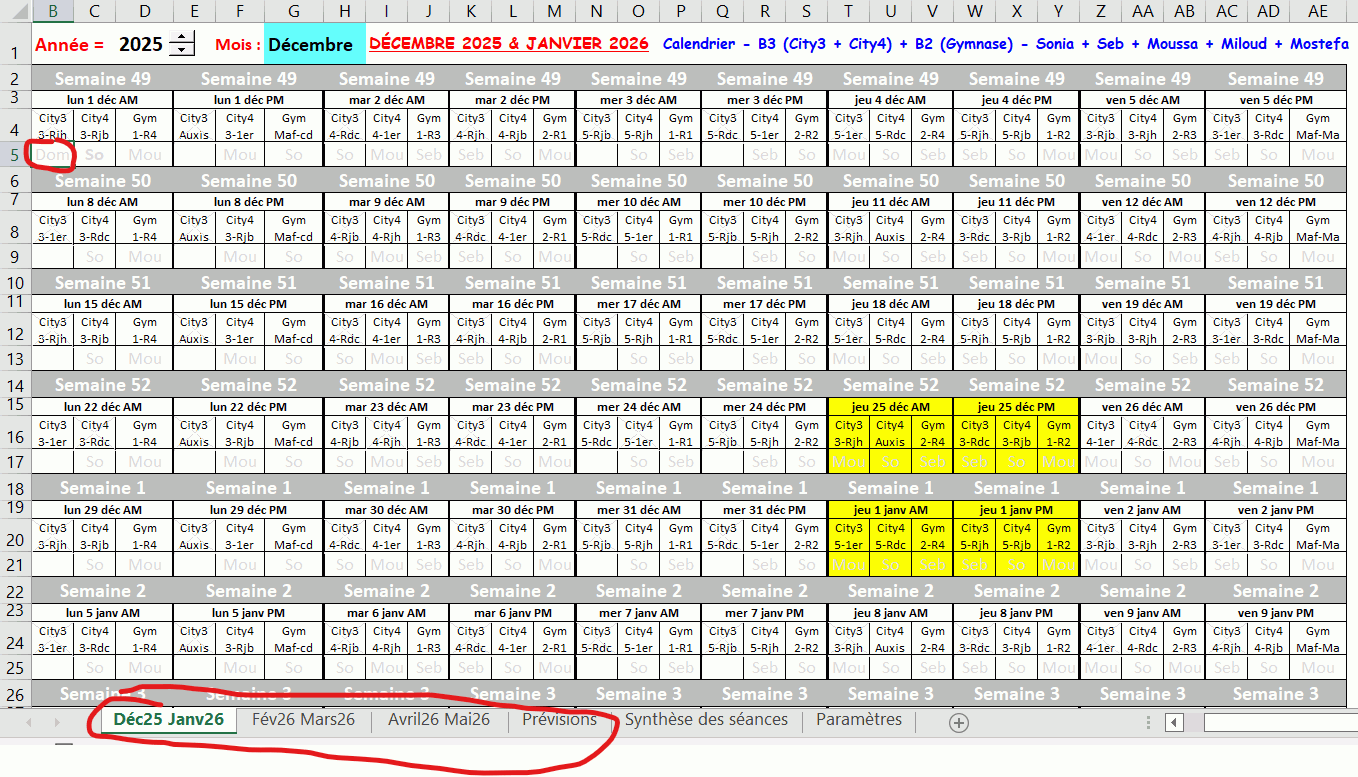Select the ven 12 déc PM cell
The height and width of the screenshot is (777, 1358).
pyautogui.click(x=1275, y=202)
